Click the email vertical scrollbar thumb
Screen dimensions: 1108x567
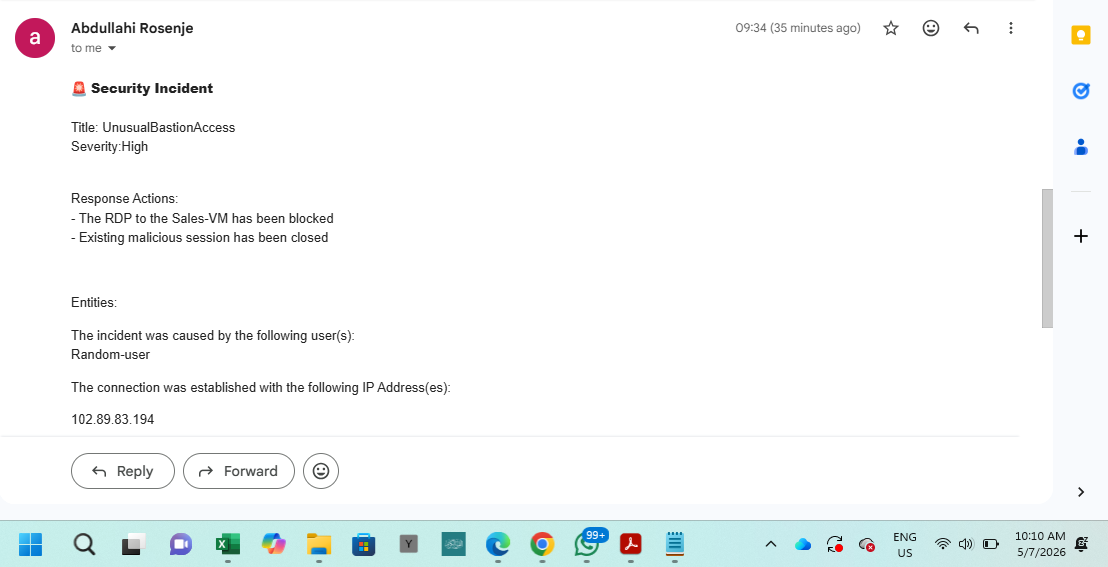click(x=1047, y=258)
